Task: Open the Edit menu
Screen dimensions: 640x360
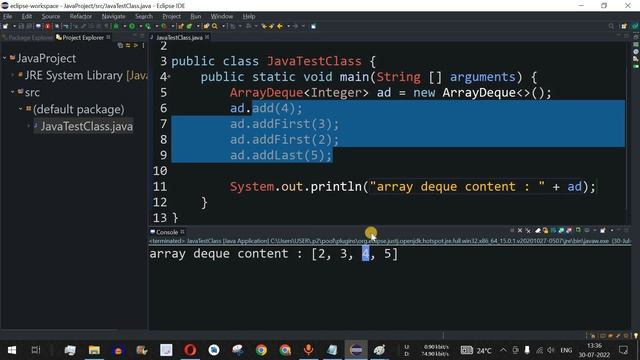Action: 27,16
